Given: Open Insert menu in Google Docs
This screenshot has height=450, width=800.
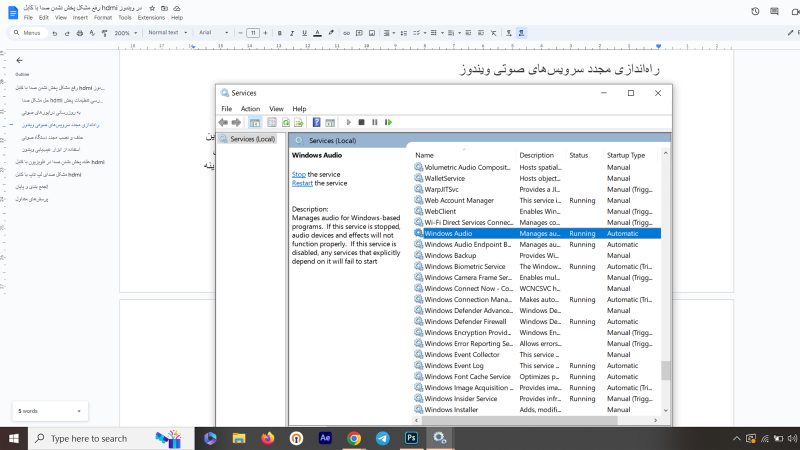Looking at the screenshot, I should click(x=80, y=18).
